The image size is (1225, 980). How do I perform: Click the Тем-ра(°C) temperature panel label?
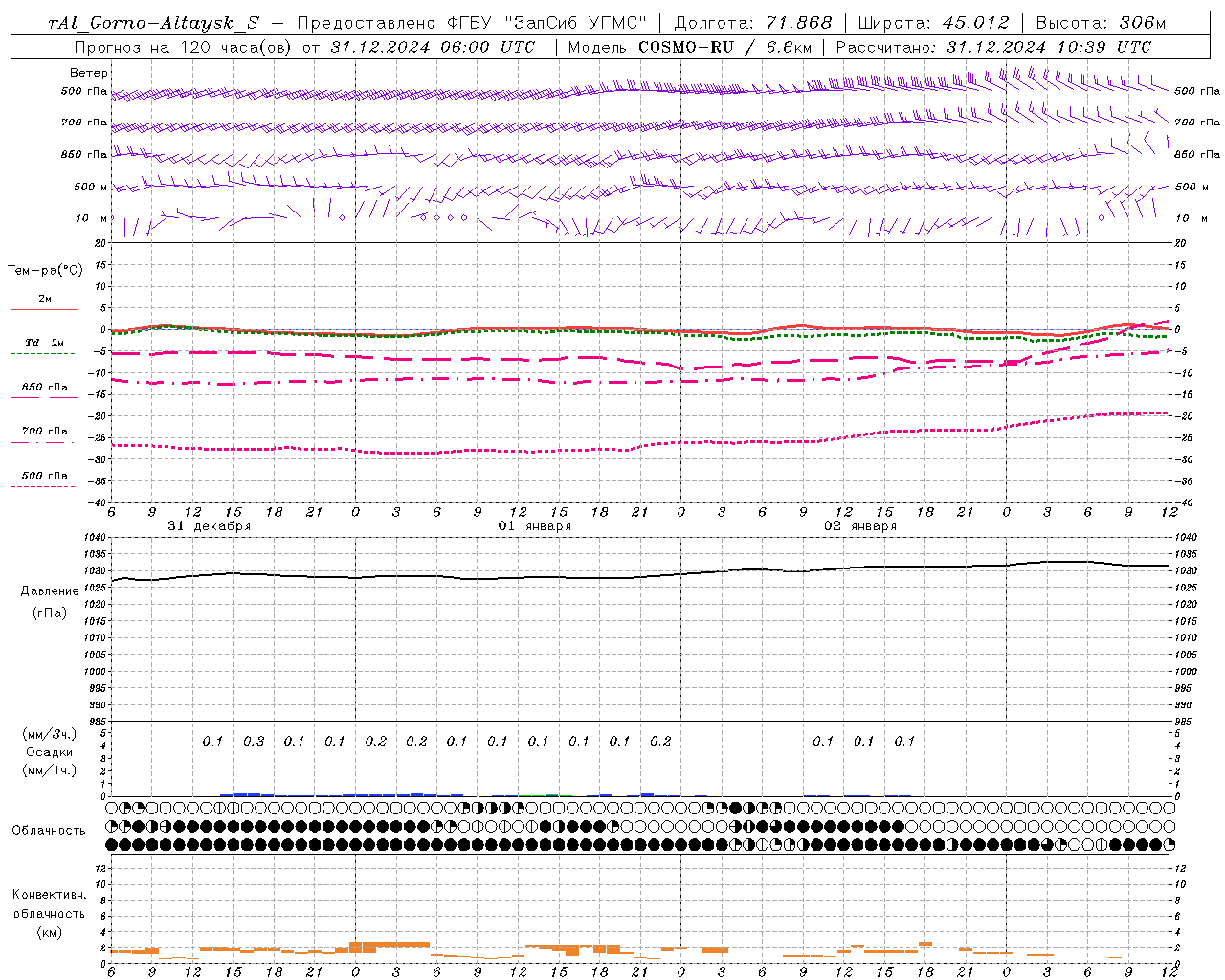pos(45,271)
